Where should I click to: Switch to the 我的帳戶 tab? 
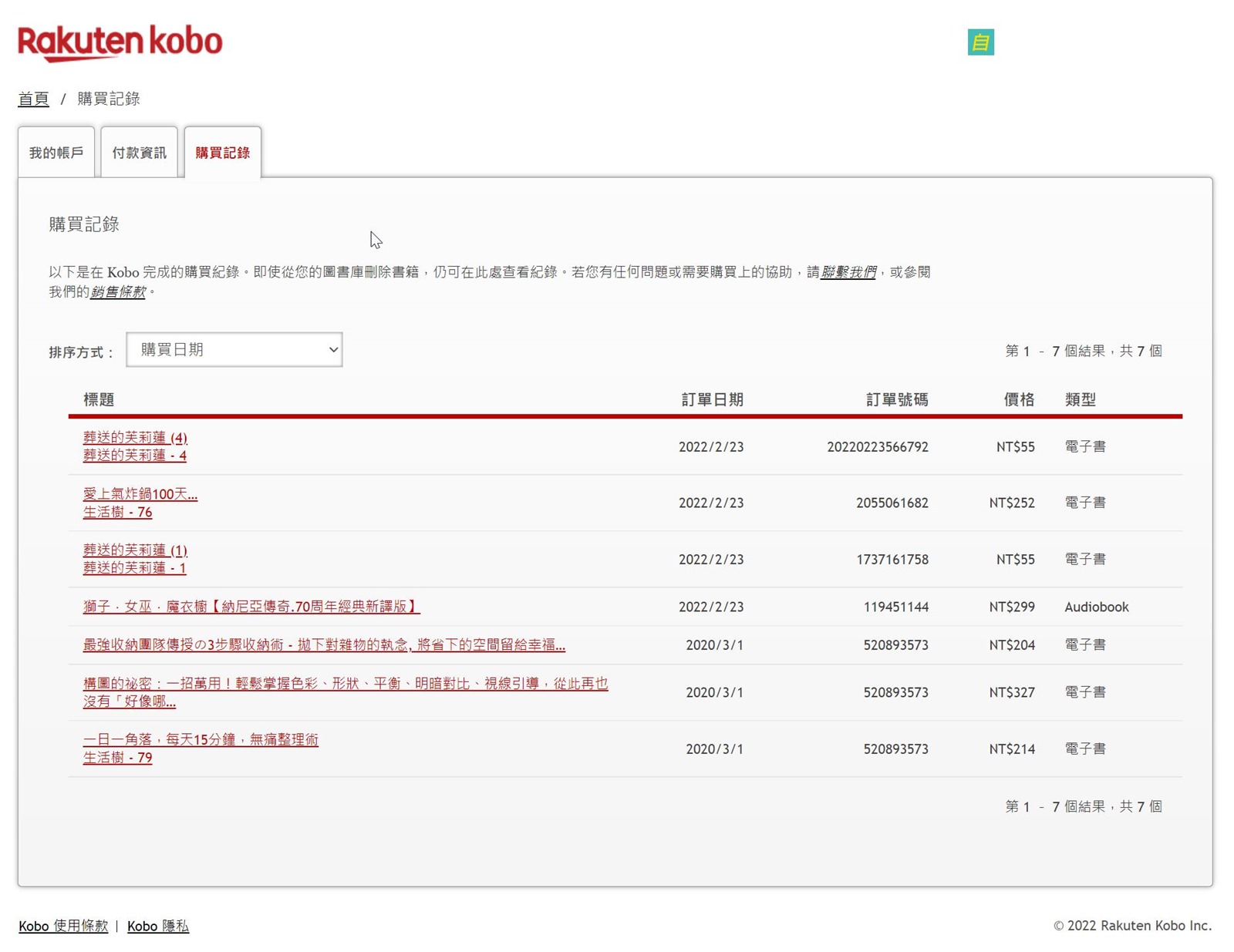tap(56, 153)
